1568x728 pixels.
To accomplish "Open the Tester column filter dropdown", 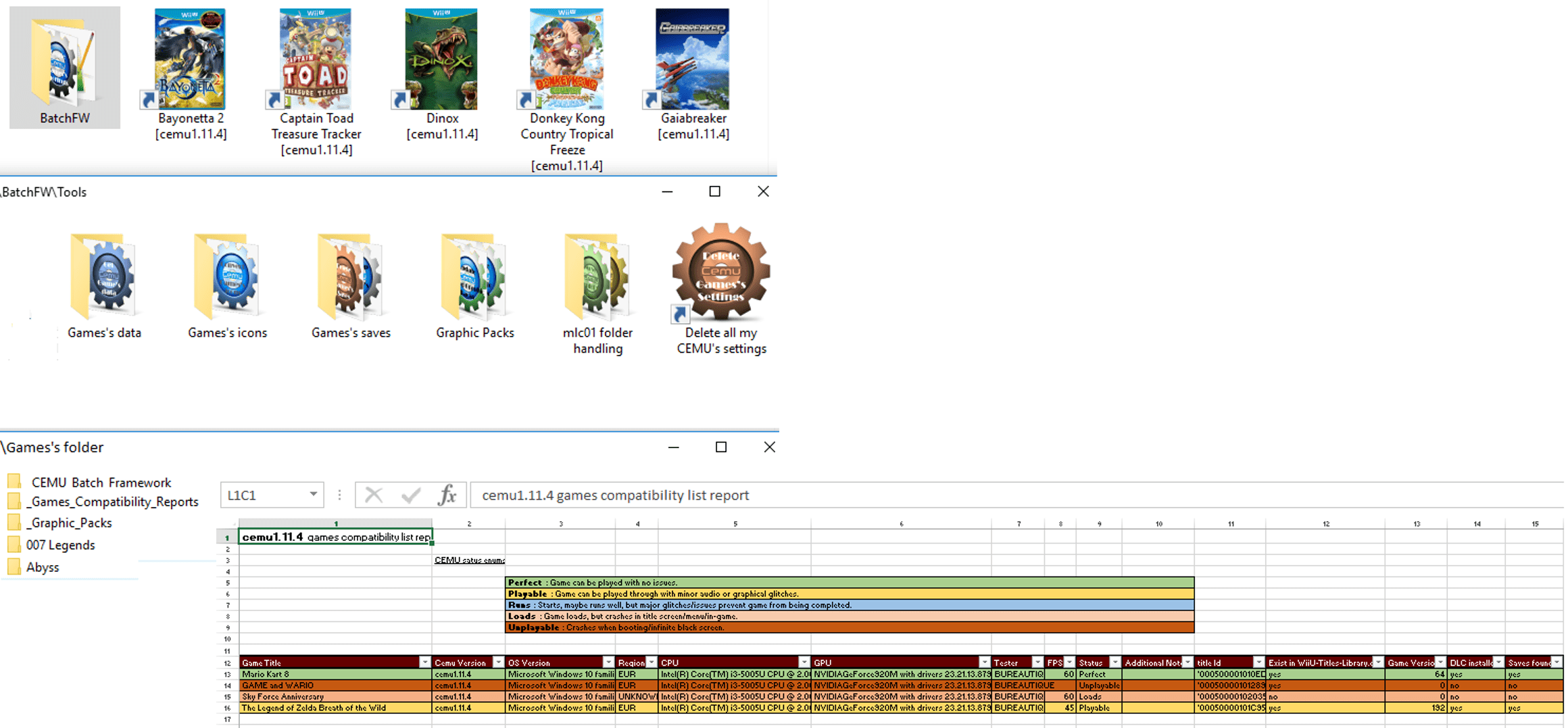I will tap(1037, 662).
